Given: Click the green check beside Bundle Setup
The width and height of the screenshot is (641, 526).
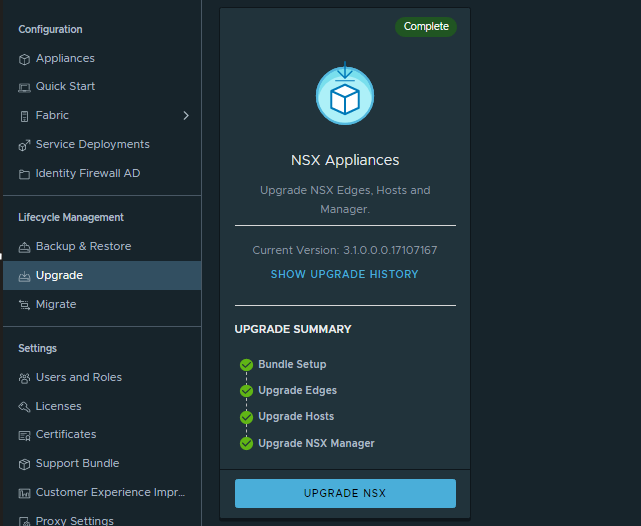Looking at the screenshot, I should 247,365.
